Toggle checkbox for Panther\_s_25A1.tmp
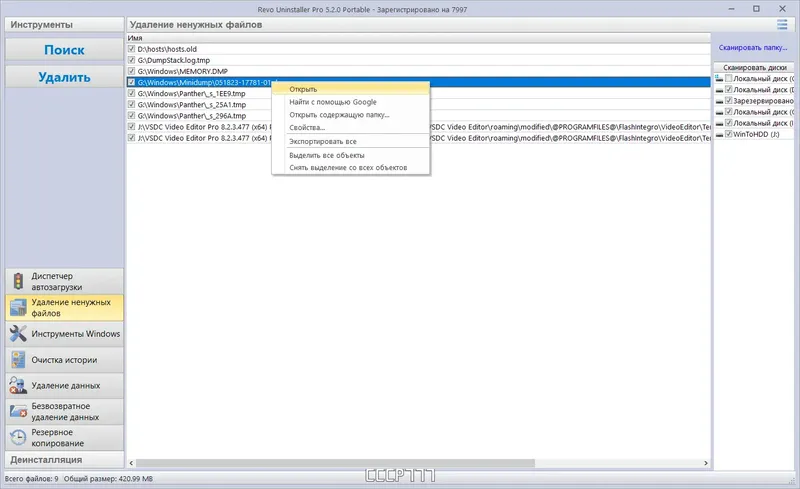This screenshot has height=489, width=800. click(x=131, y=104)
